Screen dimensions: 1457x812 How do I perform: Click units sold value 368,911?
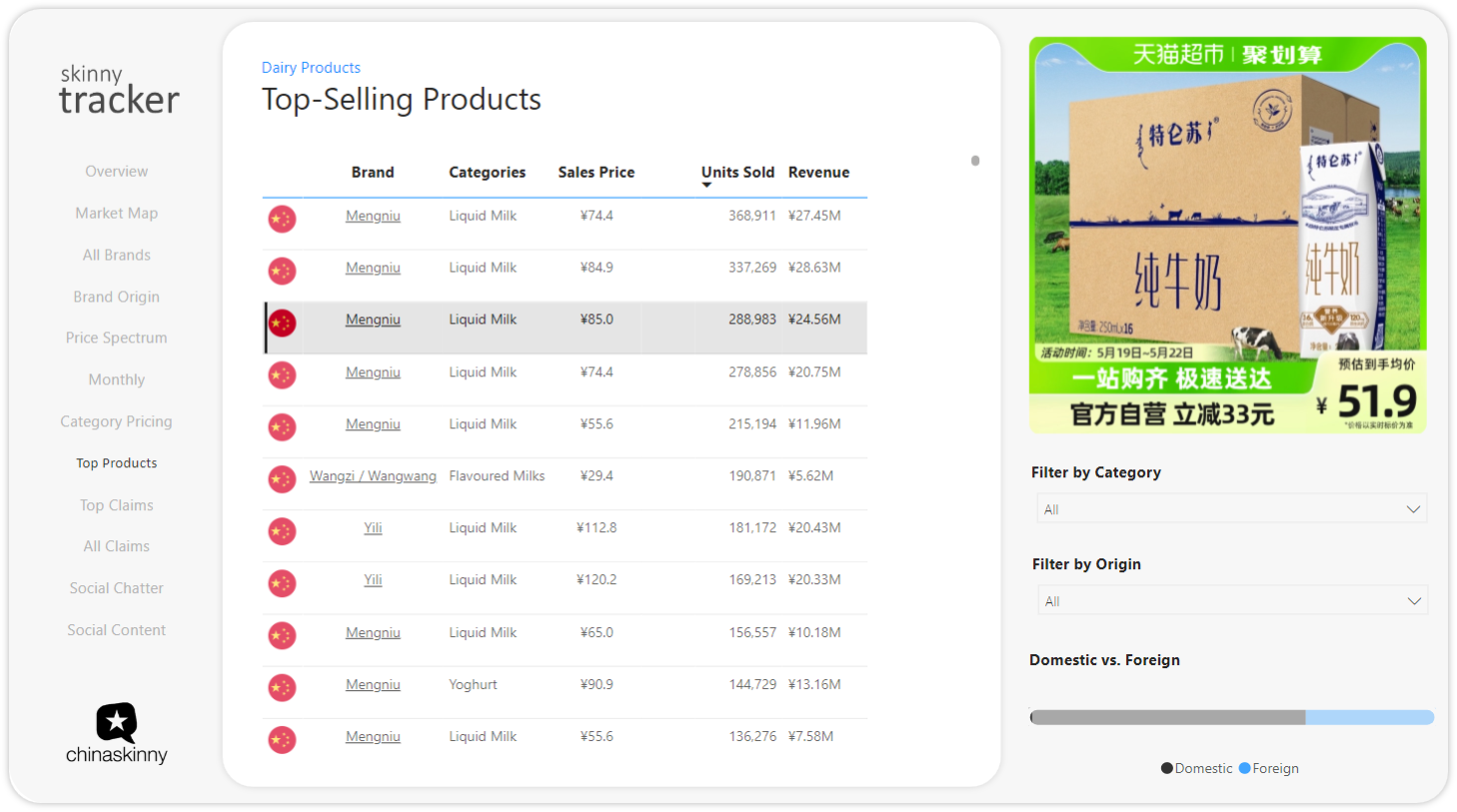[x=752, y=216]
